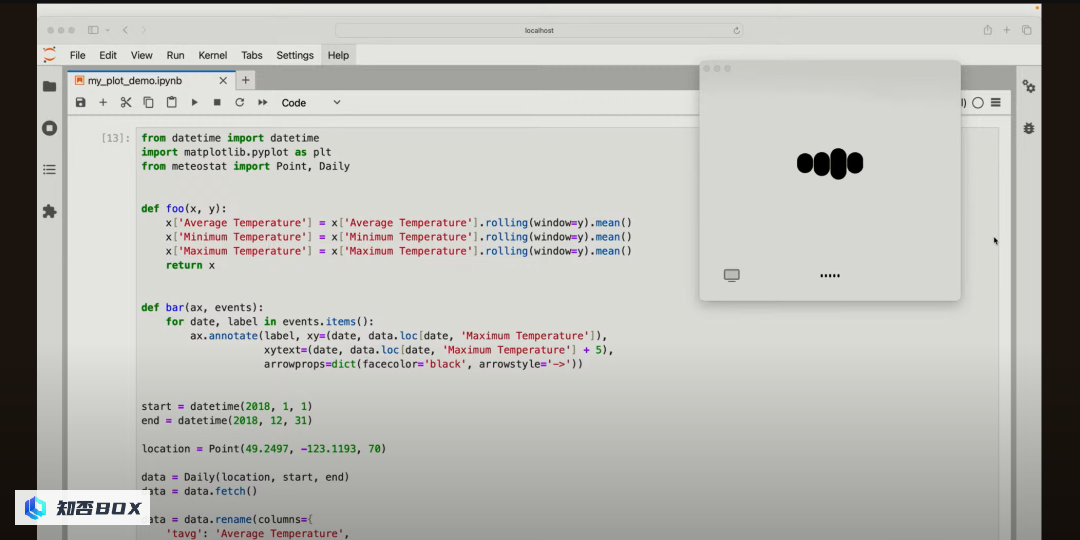
Task: Open the Help menu
Action: [338, 55]
